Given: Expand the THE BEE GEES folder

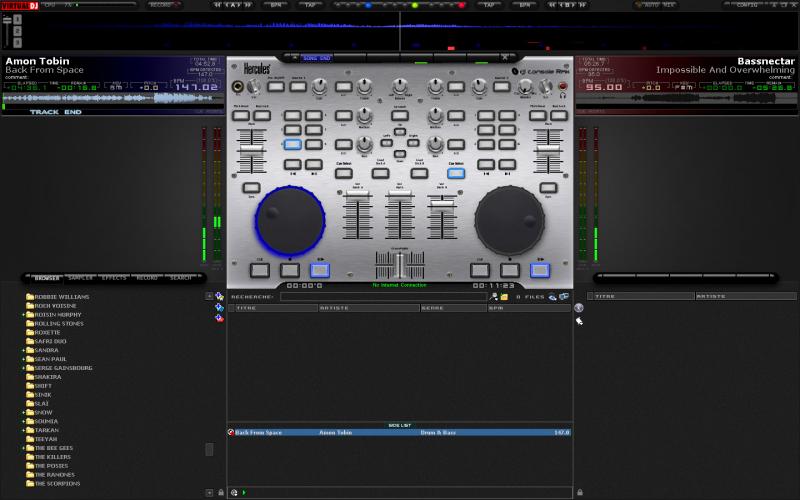Looking at the screenshot, I should click(x=24, y=448).
